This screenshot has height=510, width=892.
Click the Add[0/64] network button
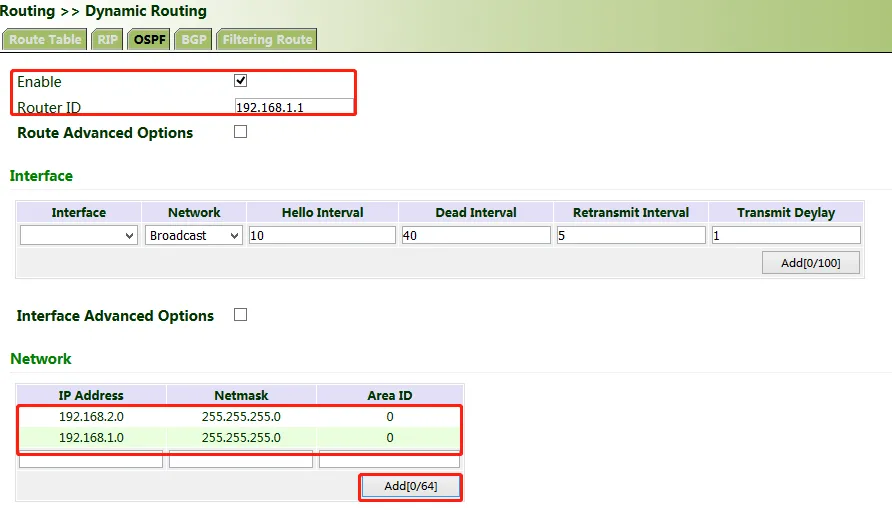click(x=411, y=486)
